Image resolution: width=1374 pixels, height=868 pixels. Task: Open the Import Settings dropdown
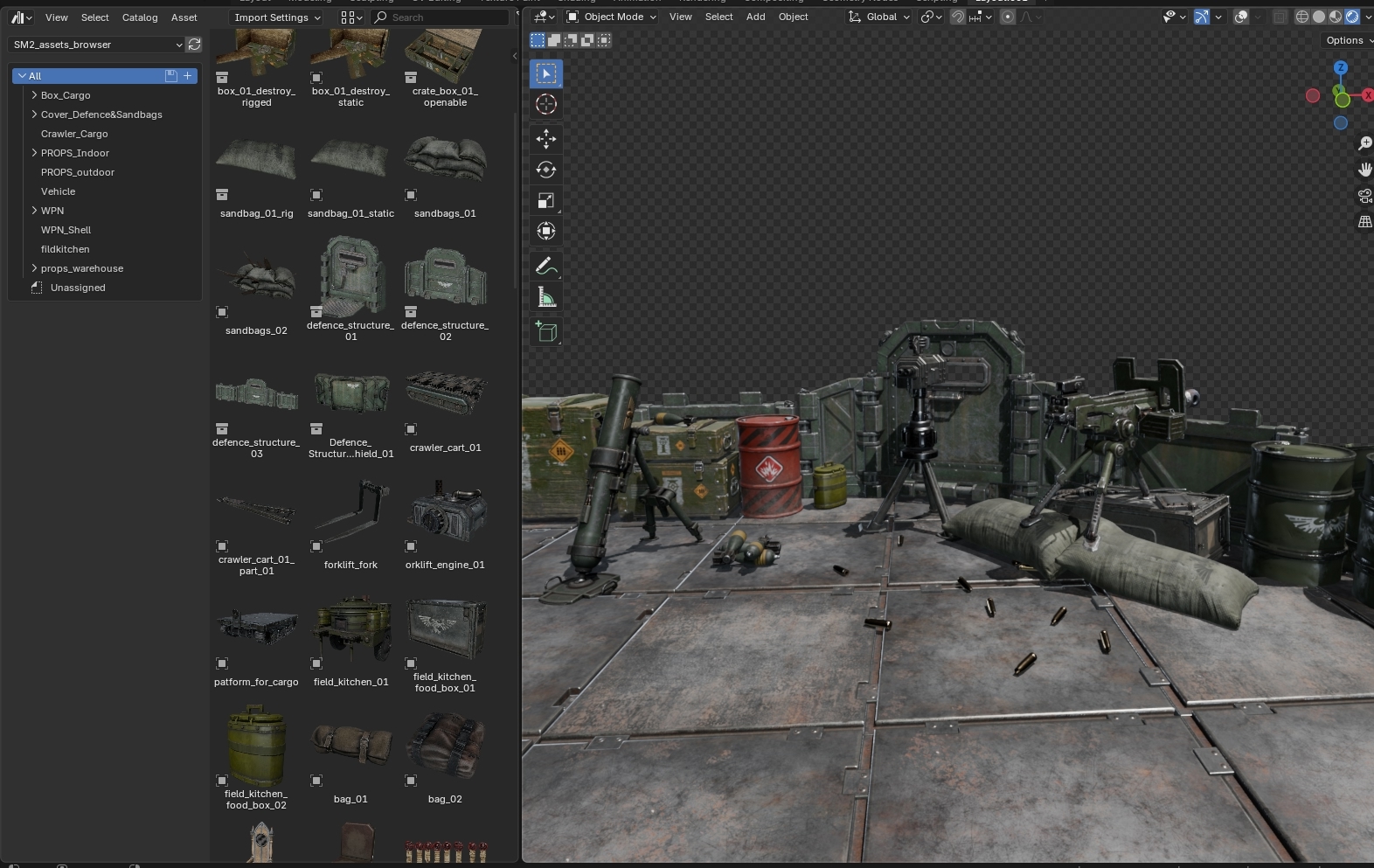pos(276,17)
